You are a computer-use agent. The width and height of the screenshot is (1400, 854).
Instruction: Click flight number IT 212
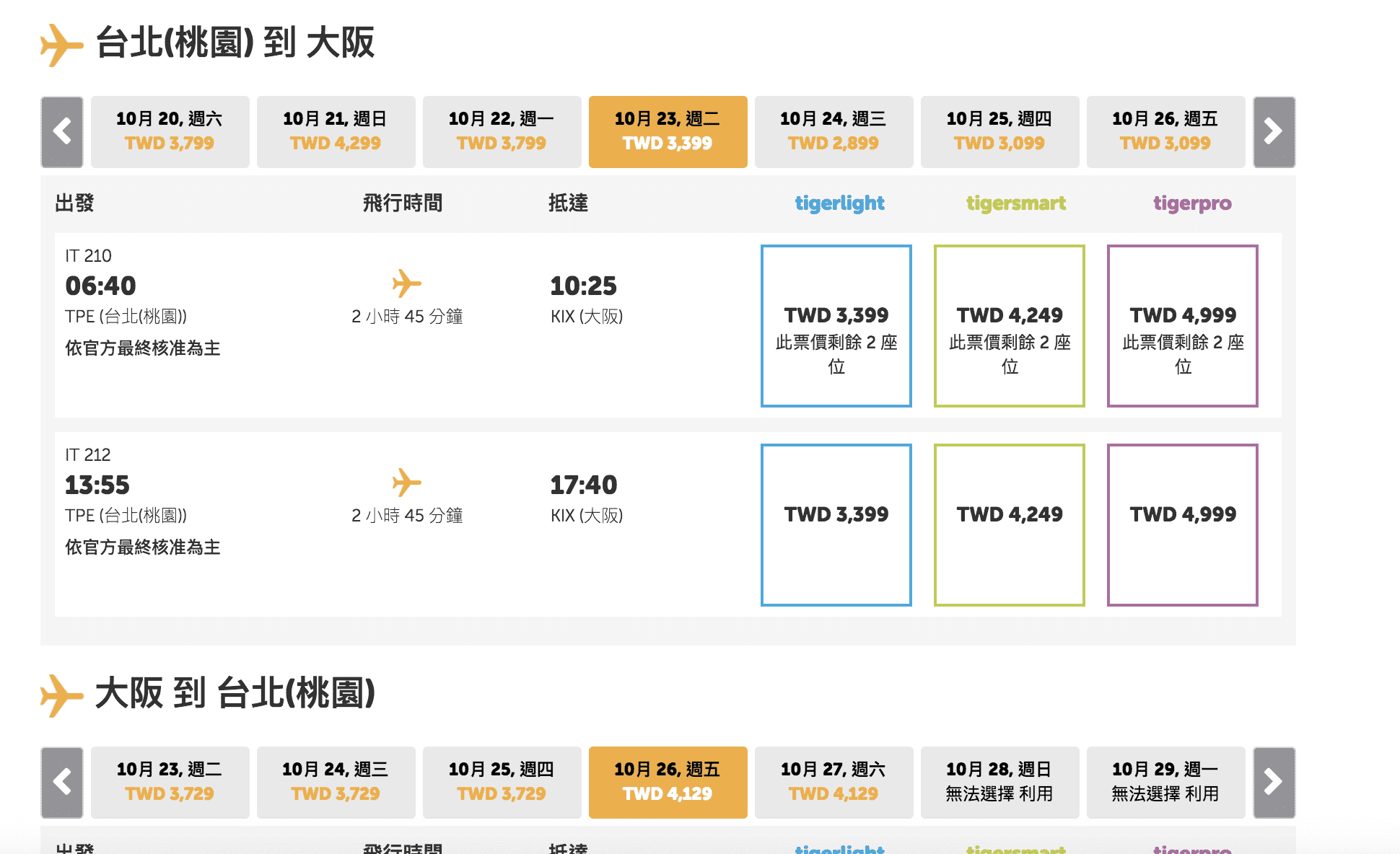point(88,455)
